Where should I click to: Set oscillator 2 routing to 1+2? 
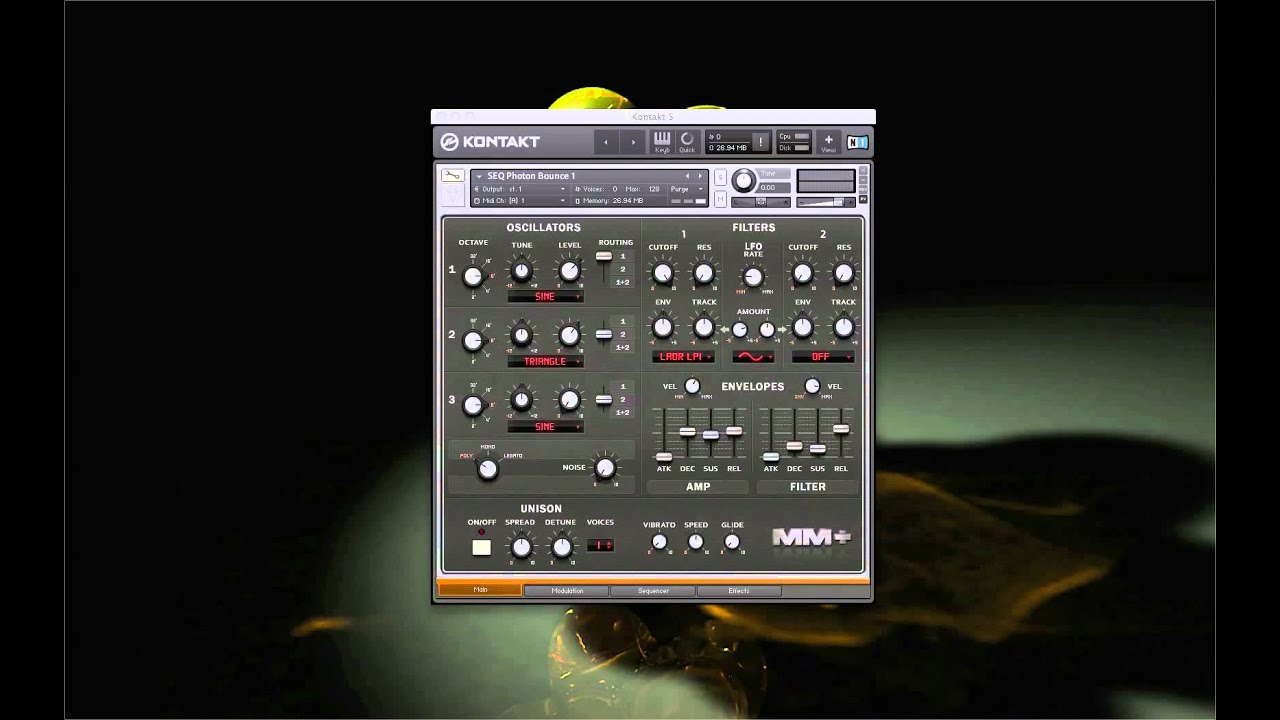coord(622,348)
